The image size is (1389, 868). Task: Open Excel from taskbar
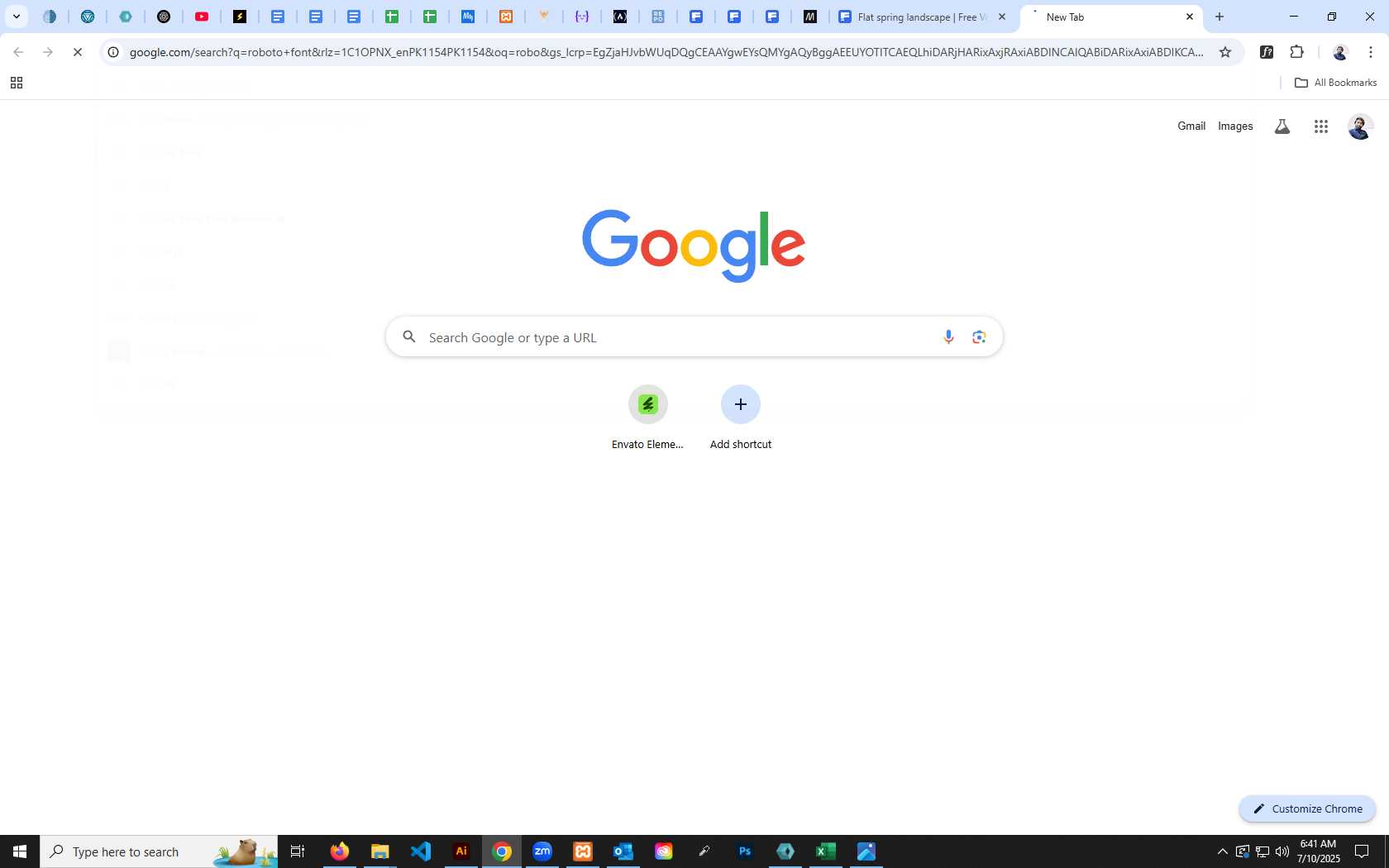point(826,851)
